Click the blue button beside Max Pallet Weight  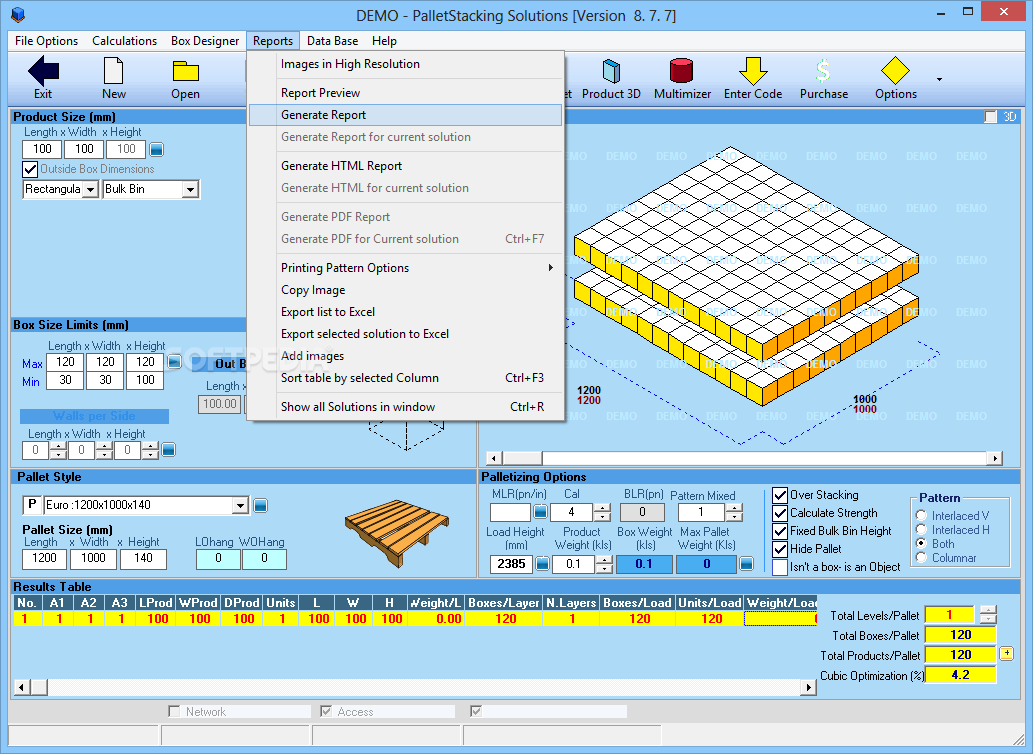tap(746, 564)
